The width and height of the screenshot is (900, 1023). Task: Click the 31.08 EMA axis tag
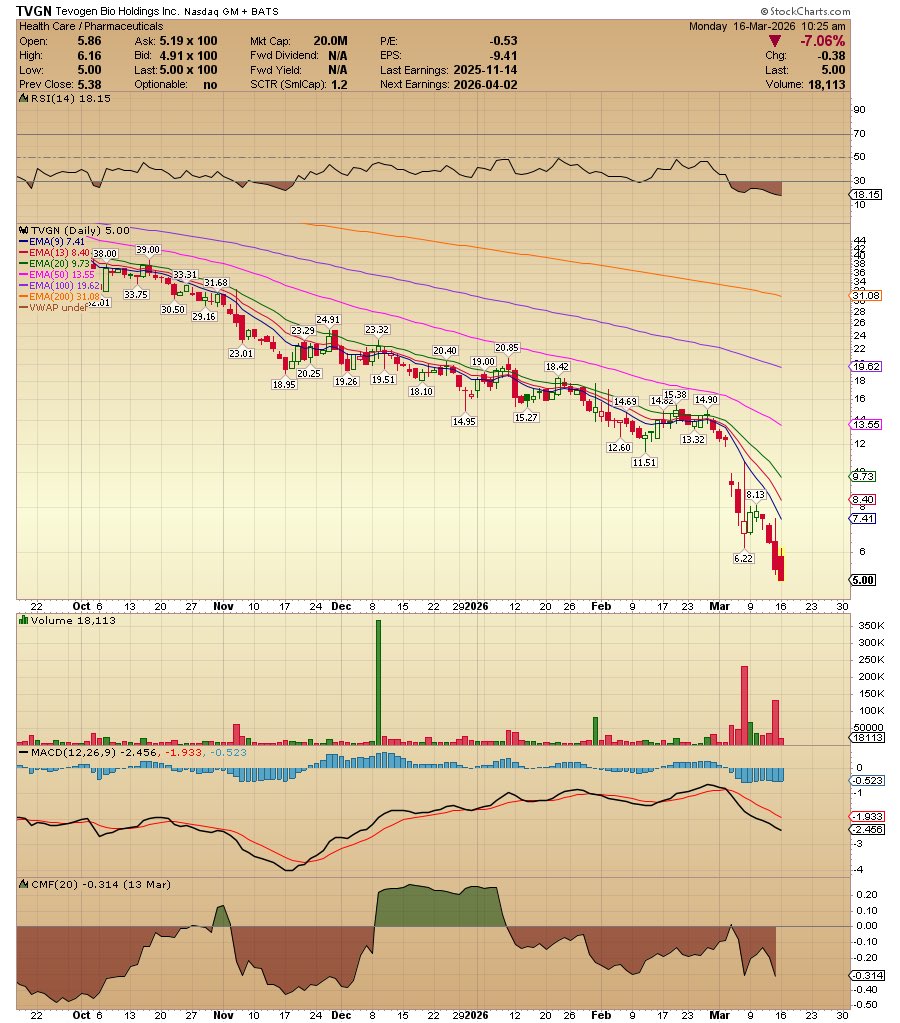866,296
